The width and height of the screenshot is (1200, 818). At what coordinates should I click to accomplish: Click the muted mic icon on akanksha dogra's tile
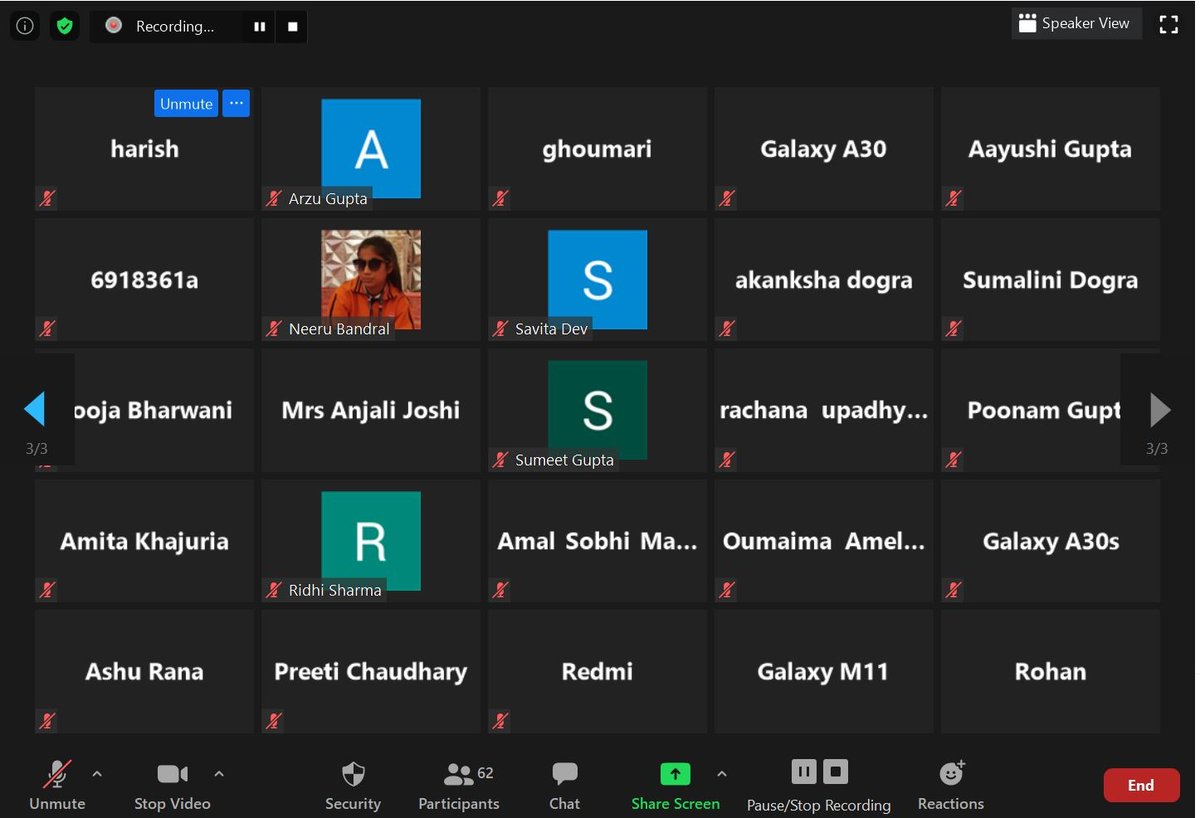click(x=727, y=328)
